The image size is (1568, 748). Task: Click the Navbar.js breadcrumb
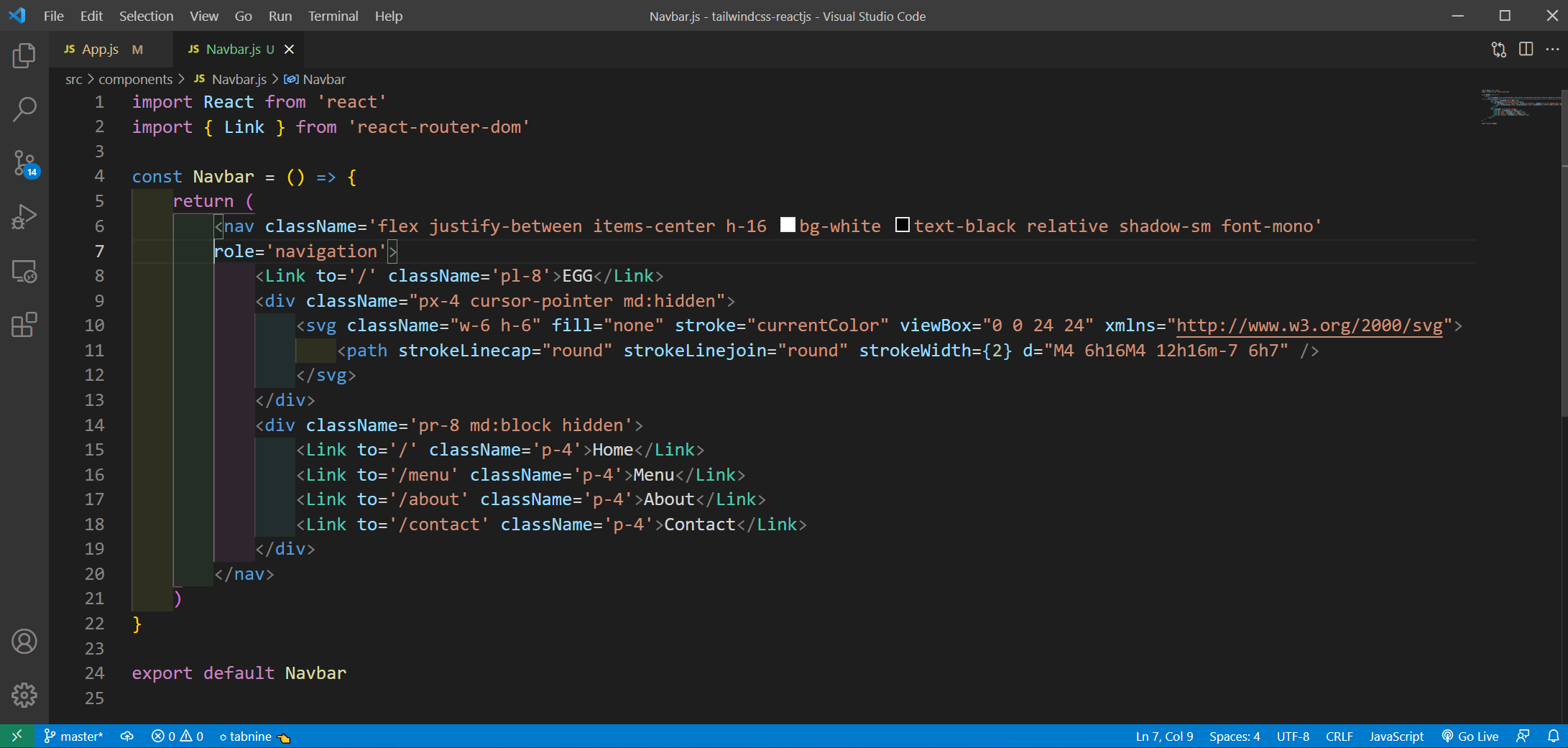[231, 79]
